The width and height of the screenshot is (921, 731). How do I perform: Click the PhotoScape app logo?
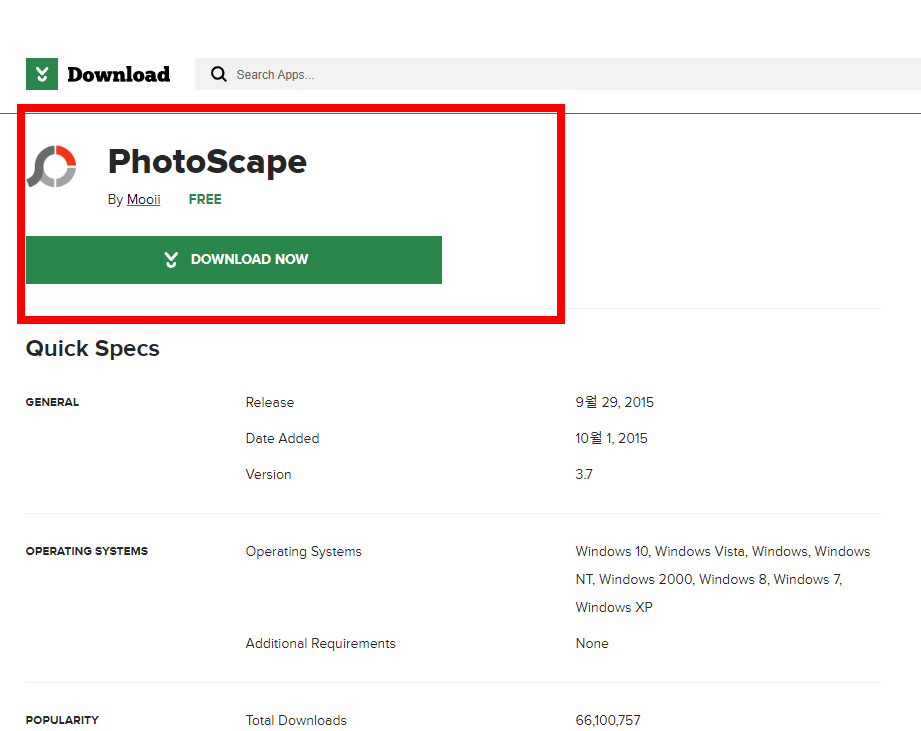click(52, 166)
